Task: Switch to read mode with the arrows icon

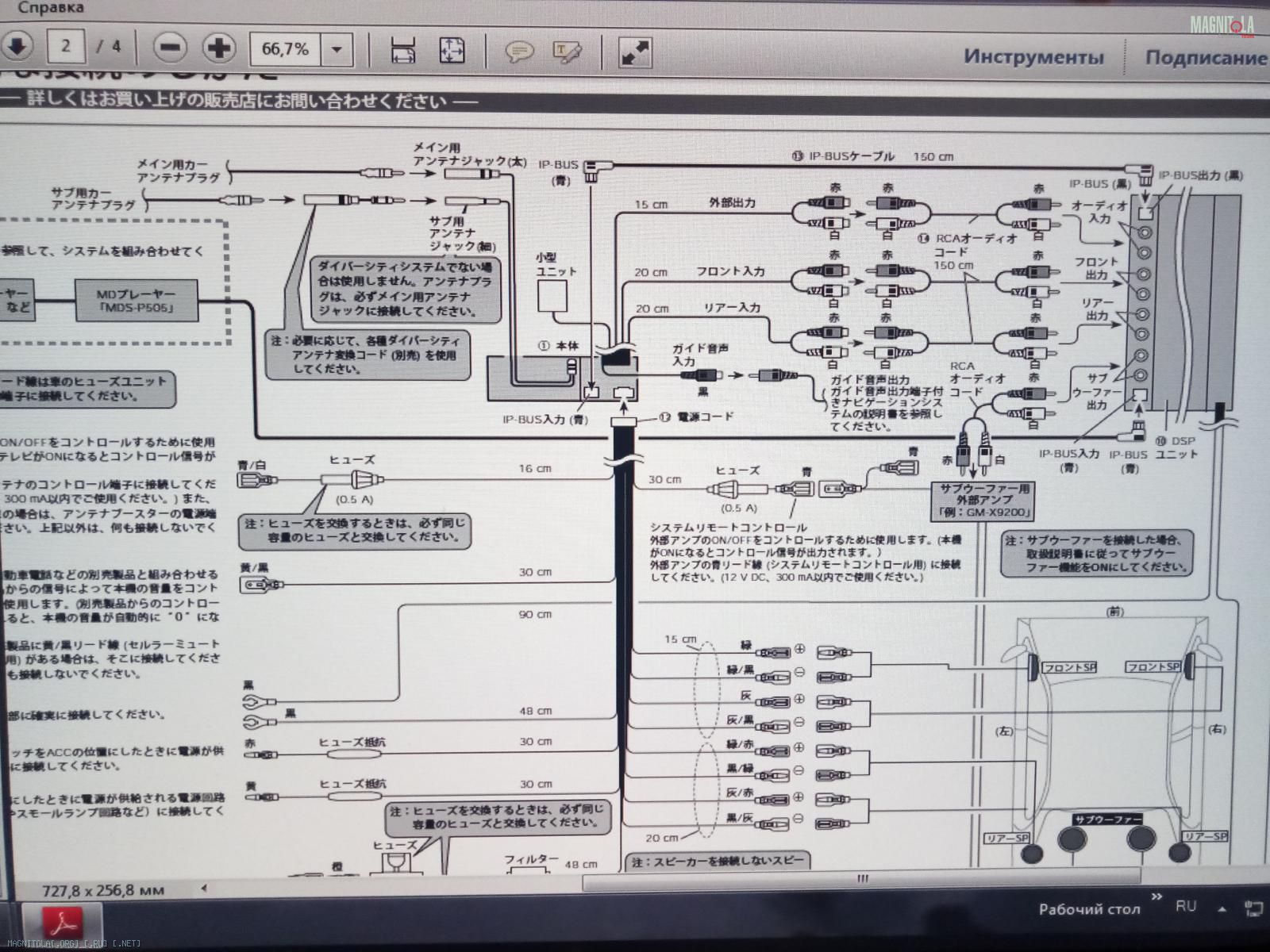Action: 635,52
